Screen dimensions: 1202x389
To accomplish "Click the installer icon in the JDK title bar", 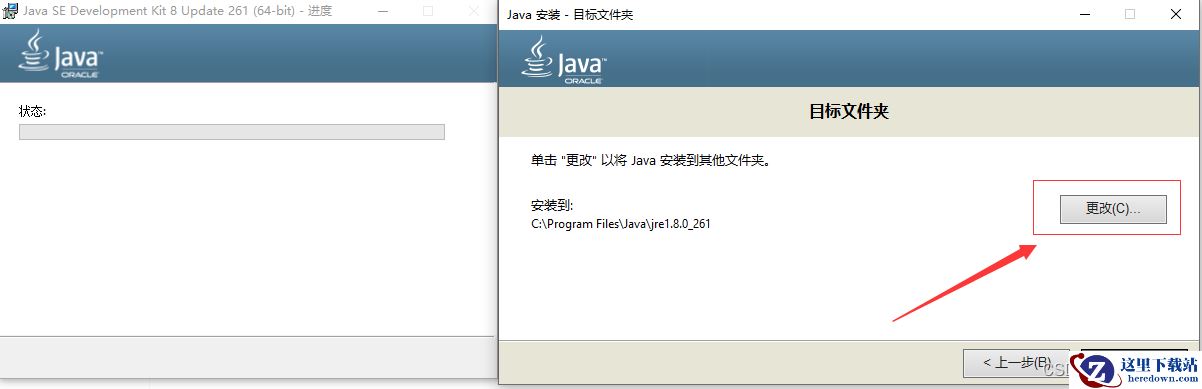I will (10, 11).
